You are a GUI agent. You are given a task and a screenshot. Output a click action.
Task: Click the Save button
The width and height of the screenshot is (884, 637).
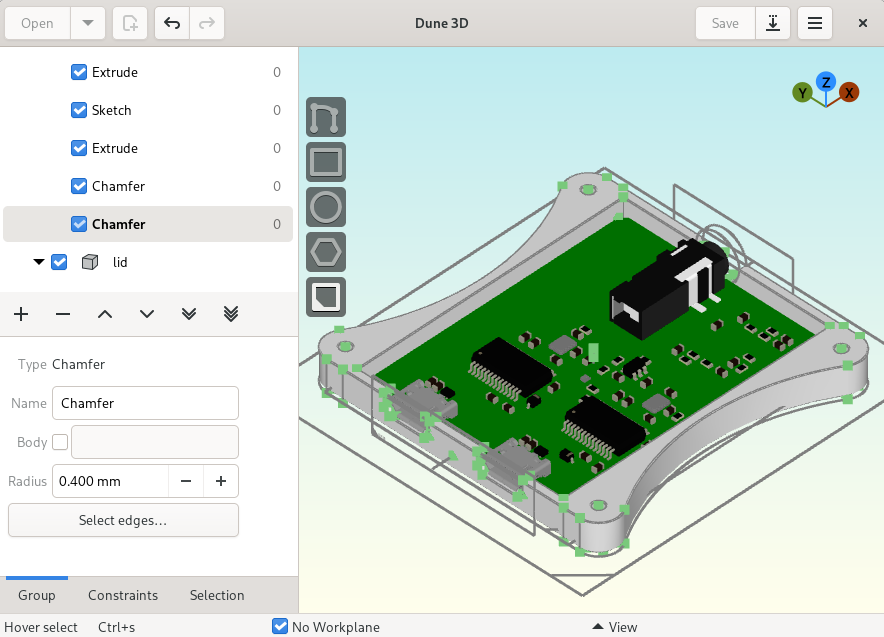[725, 23]
